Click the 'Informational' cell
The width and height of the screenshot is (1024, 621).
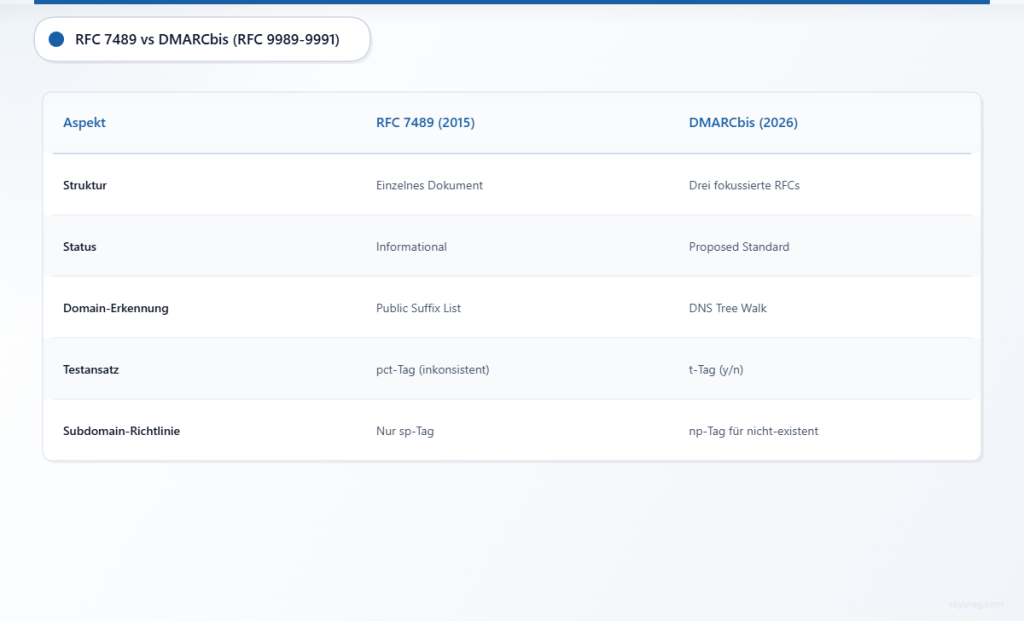[411, 246]
